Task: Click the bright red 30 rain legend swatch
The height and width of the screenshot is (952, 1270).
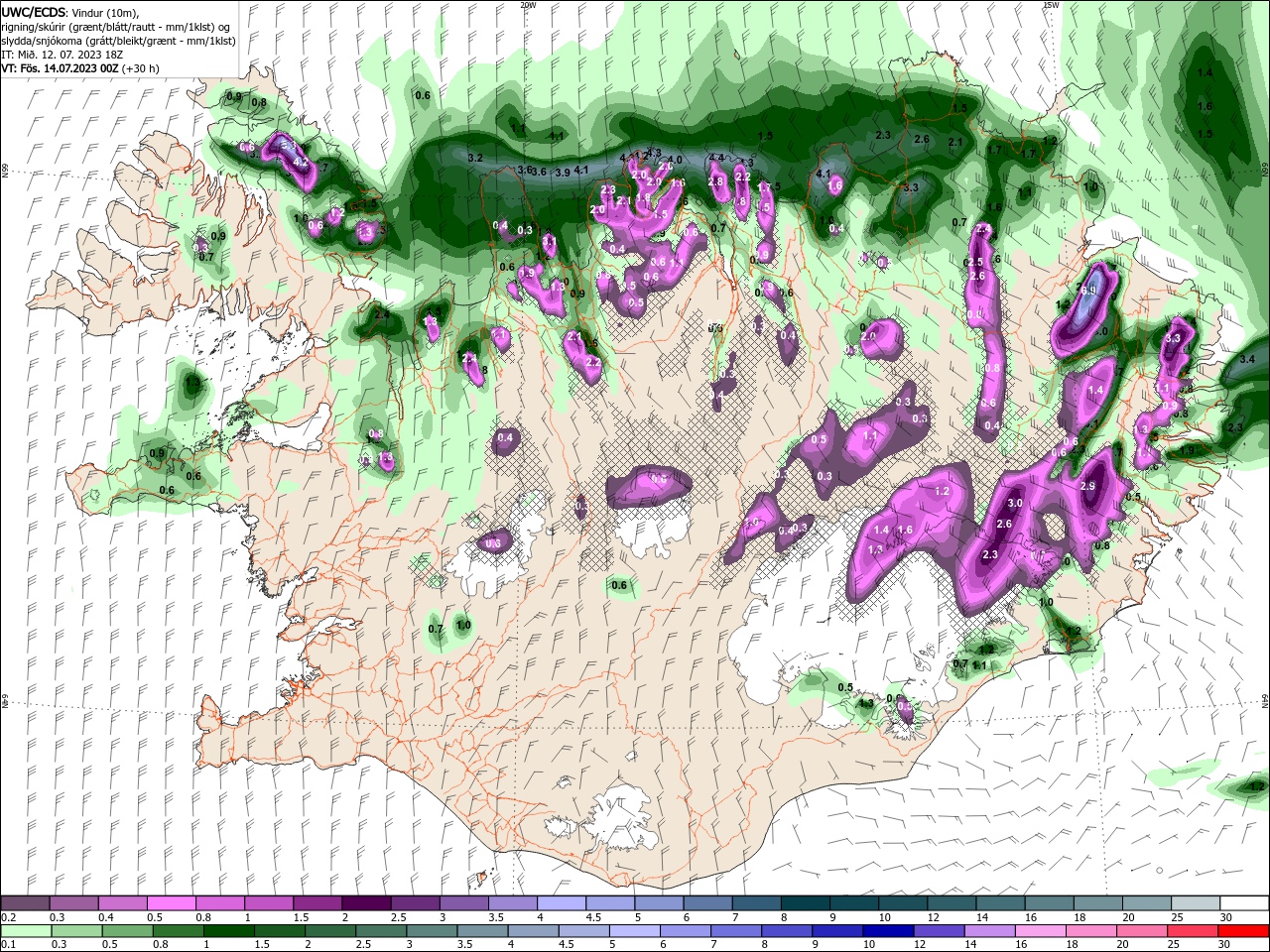Action: click(1242, 930)
